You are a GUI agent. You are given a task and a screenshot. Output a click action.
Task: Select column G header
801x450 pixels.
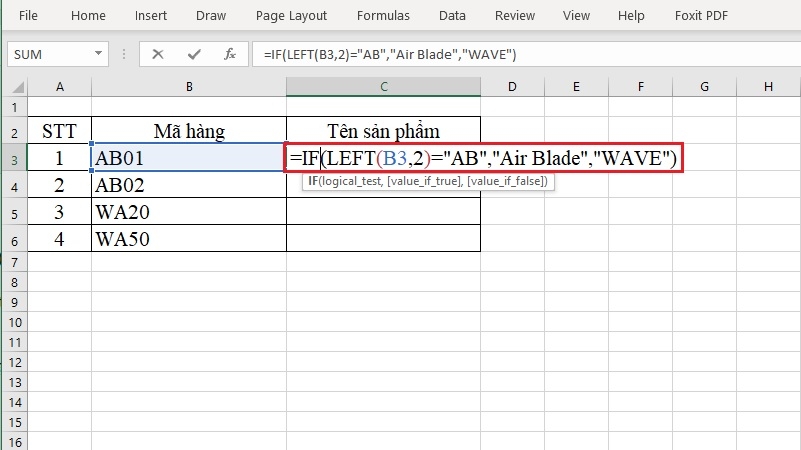click(x=704, y=87)
